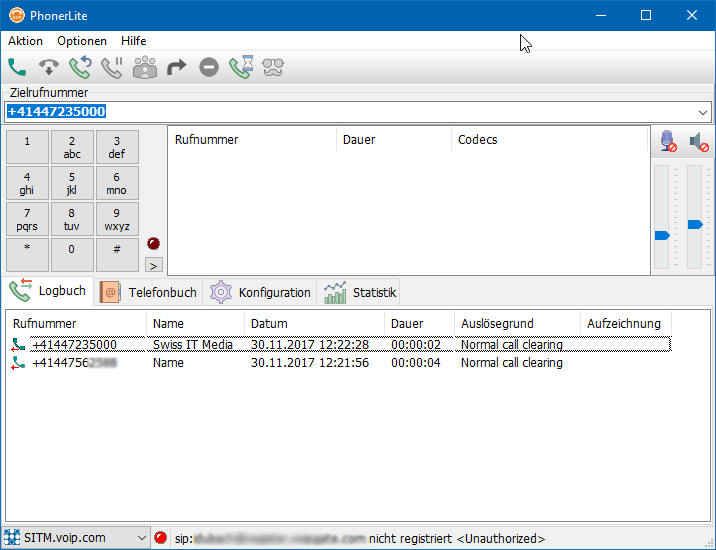The height and width of the screenshot is (550, 716).
Task: Click the keypad hash button
Action: [117, 255]
